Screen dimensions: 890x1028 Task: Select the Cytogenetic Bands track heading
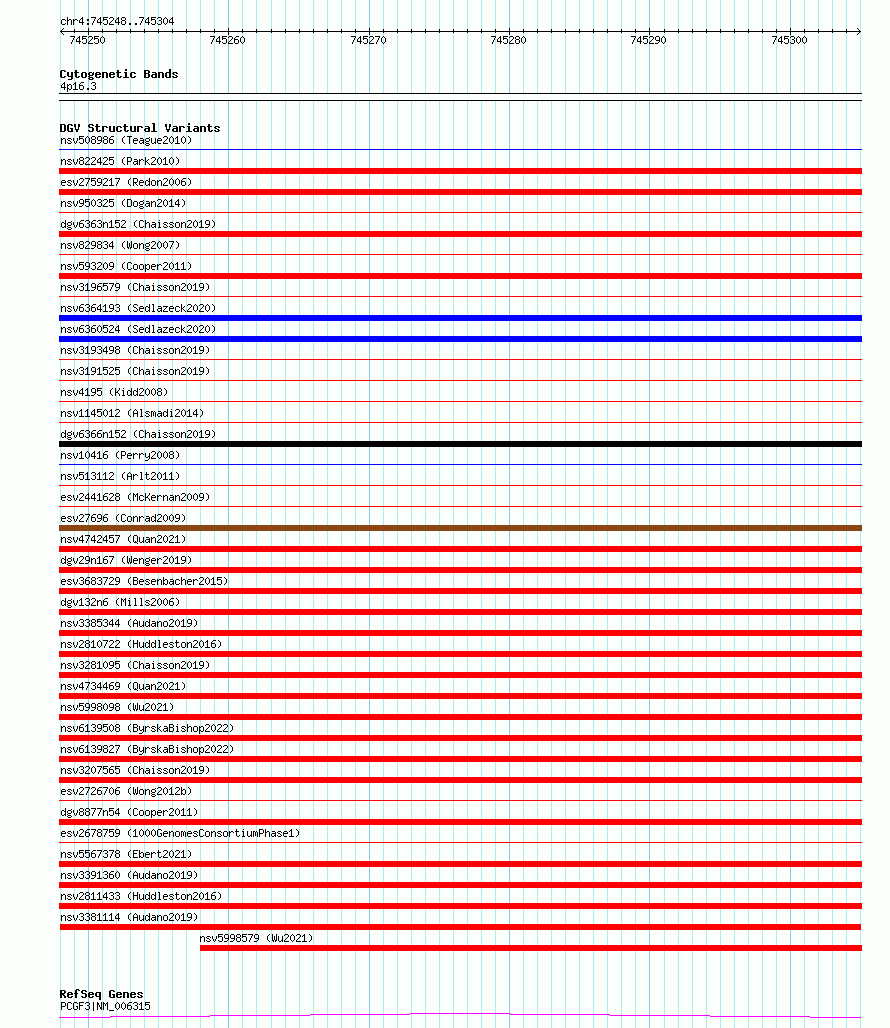tap(119, 74)
